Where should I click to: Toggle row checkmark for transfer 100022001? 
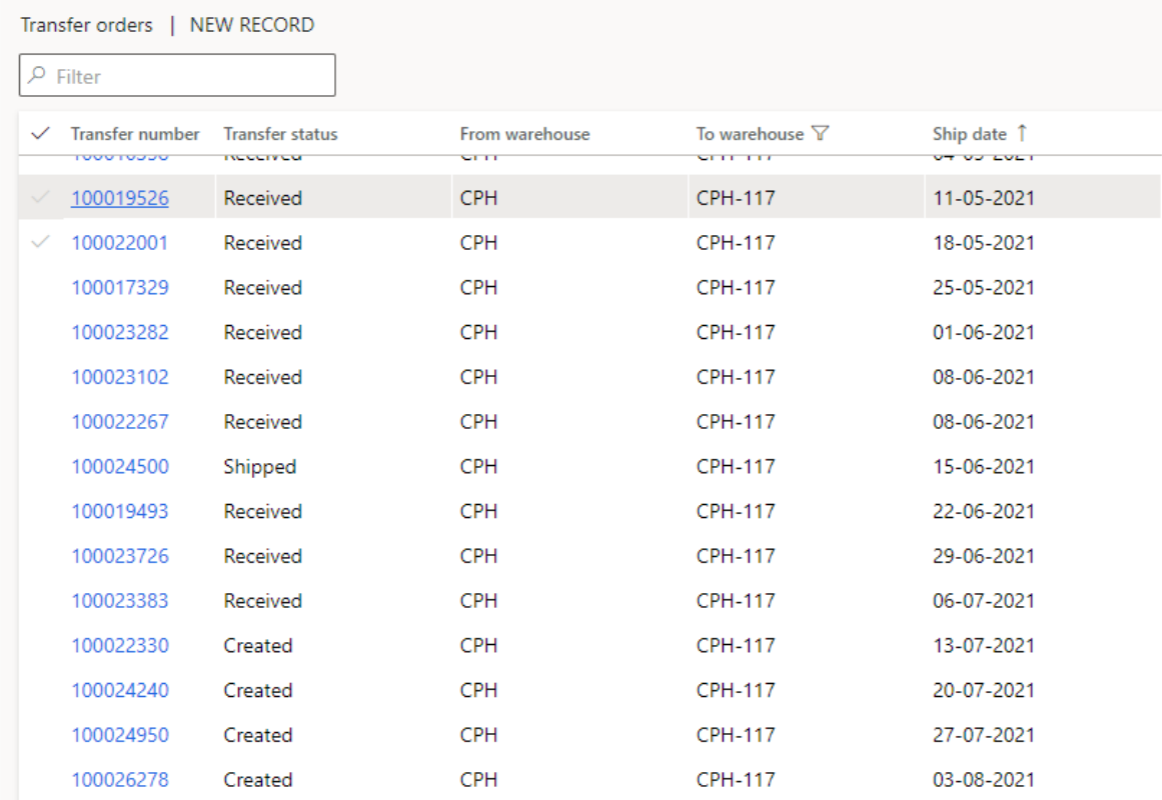[x=40, y=243]
